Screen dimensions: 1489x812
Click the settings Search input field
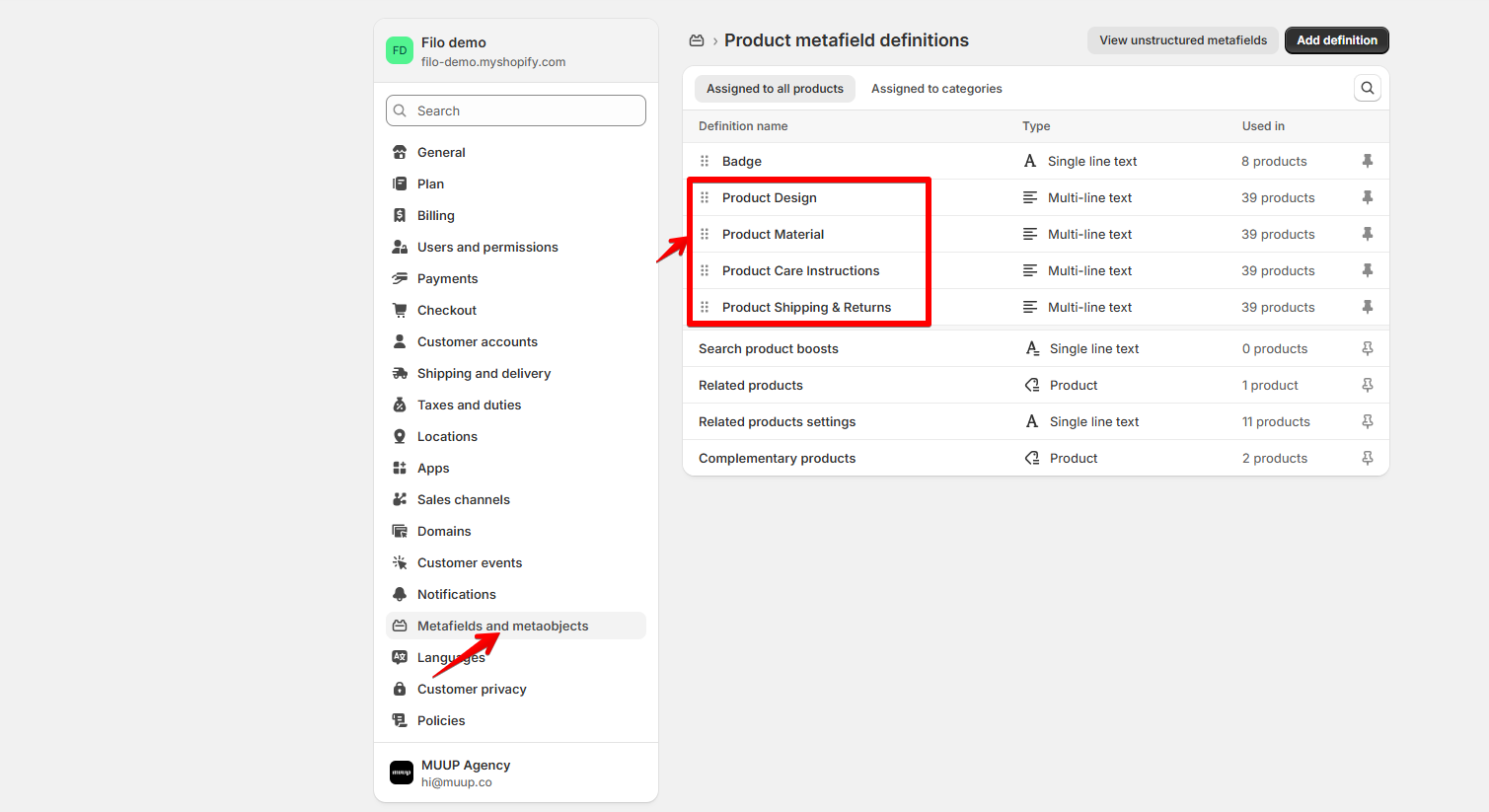(x=516, y=111)
